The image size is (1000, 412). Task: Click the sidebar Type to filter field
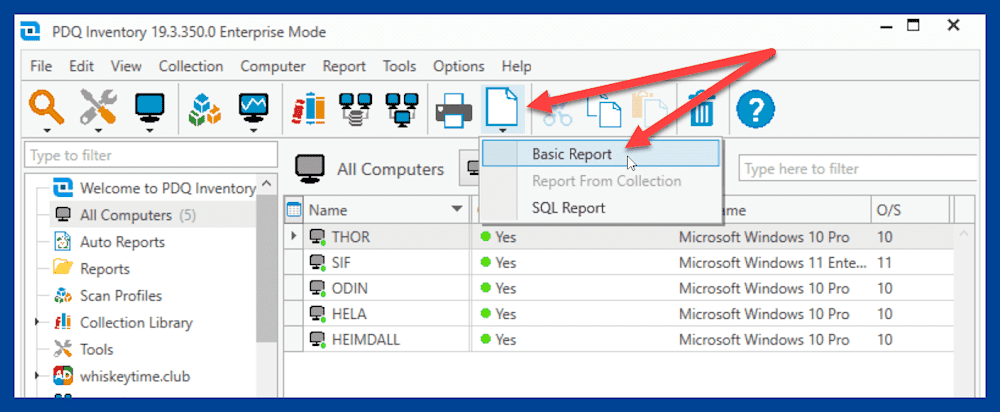[x=151, y=155]
